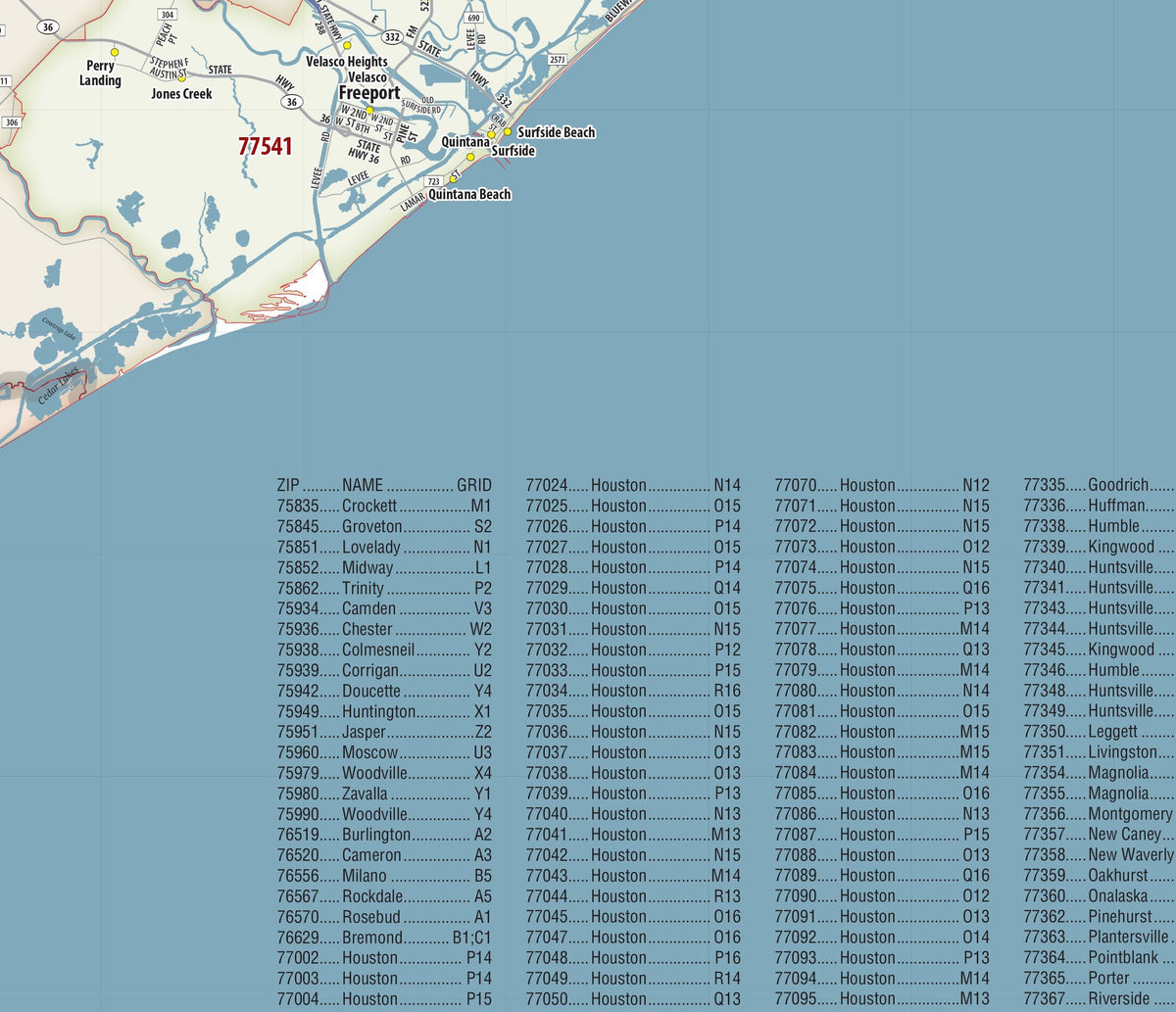Viewport: 1176px width, 1012px height.
Task: Select the 77070 Houston N12 row
Action: point(882,485)
